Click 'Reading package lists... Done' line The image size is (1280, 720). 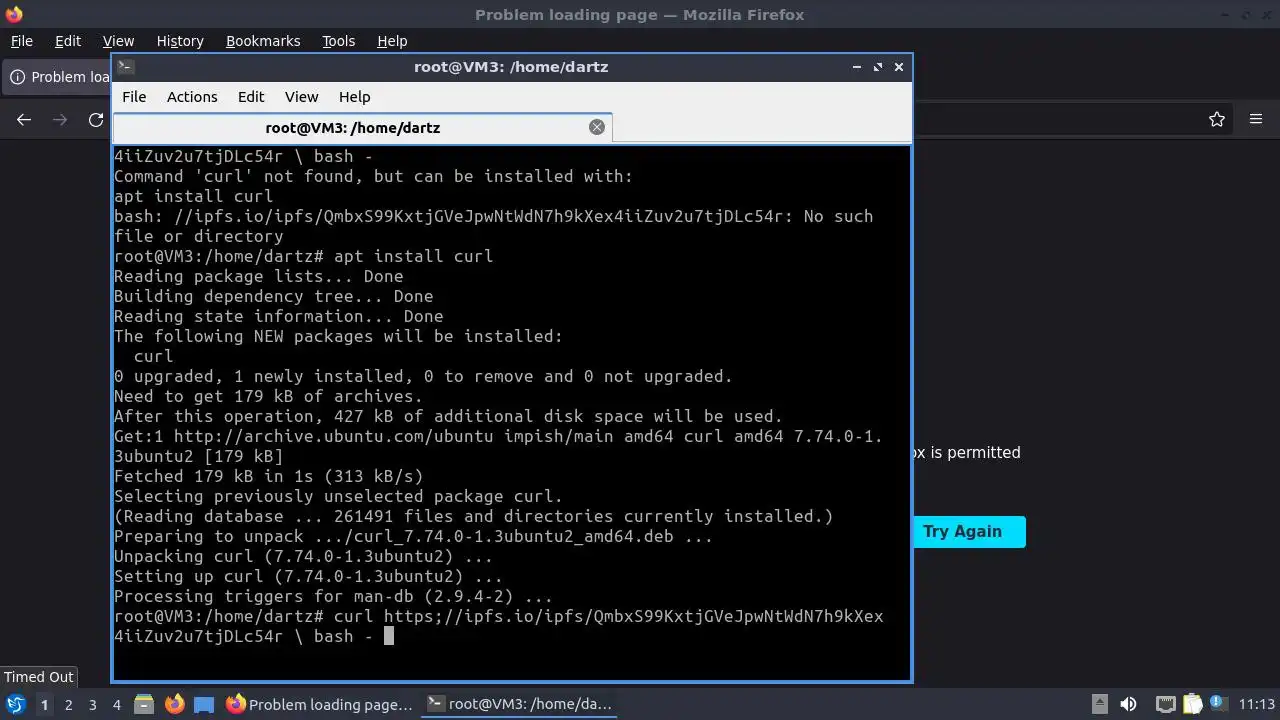pyautogui.click(x=259, y=276)
